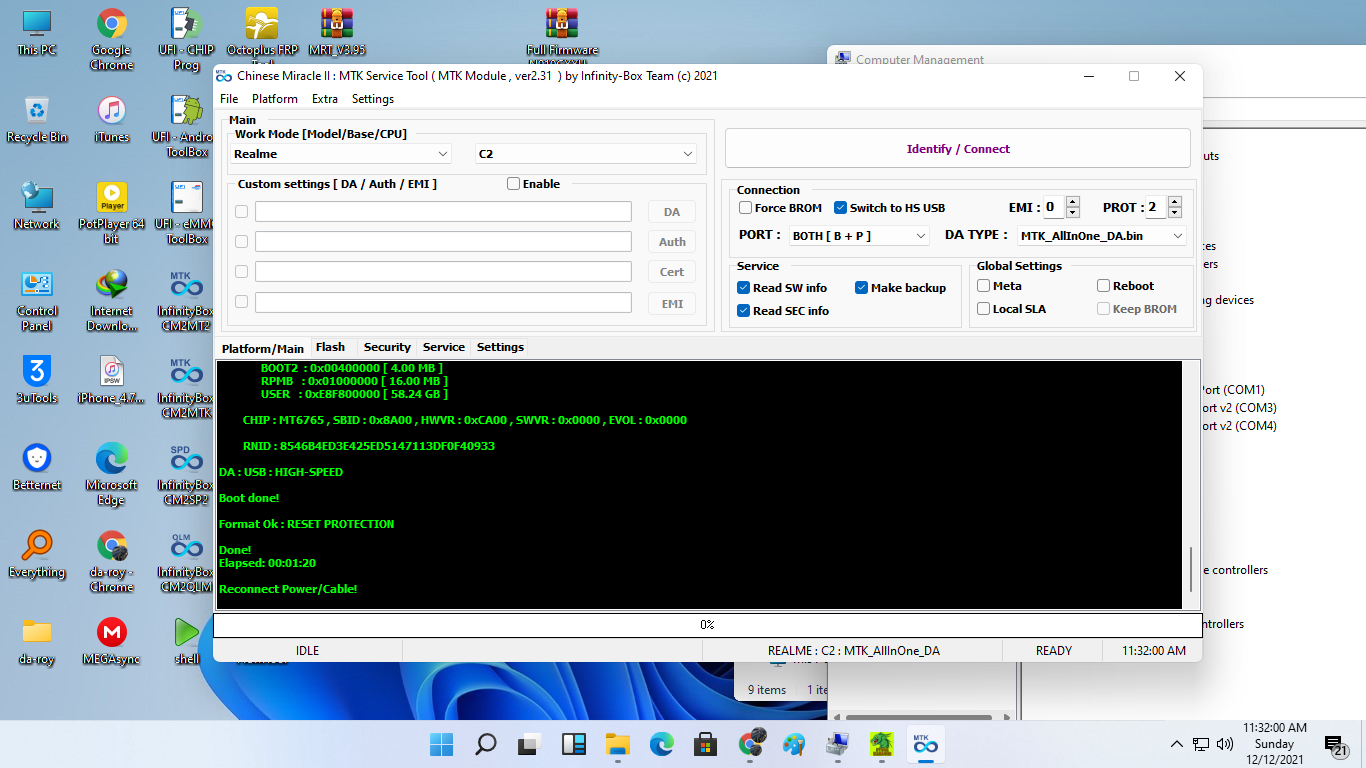Open da-roy folder on desktop

(37, 642)
